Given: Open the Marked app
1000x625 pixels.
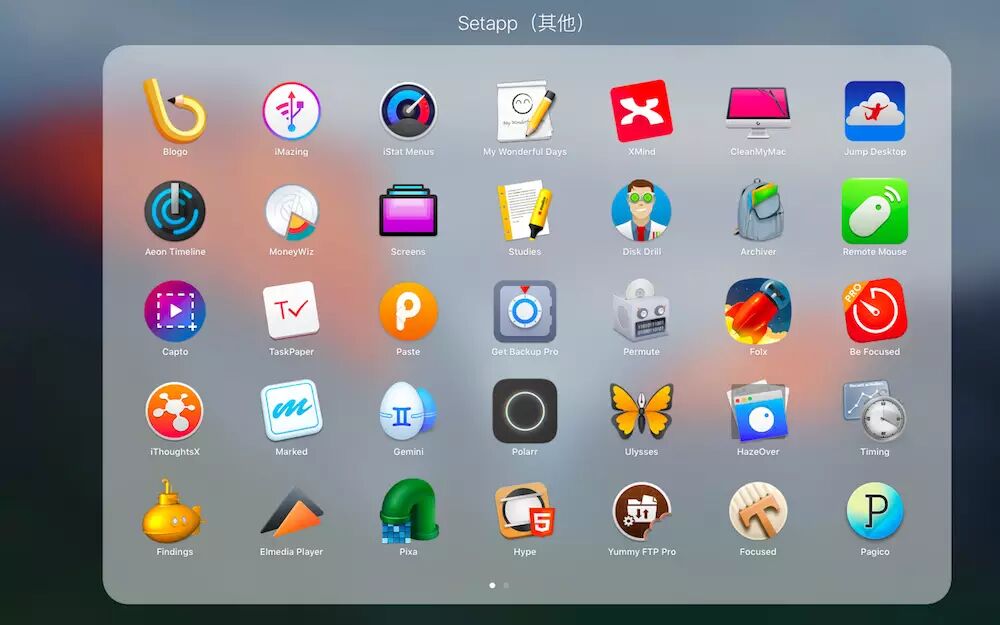Looking at the screenshot, I should (x=291, y=411).
